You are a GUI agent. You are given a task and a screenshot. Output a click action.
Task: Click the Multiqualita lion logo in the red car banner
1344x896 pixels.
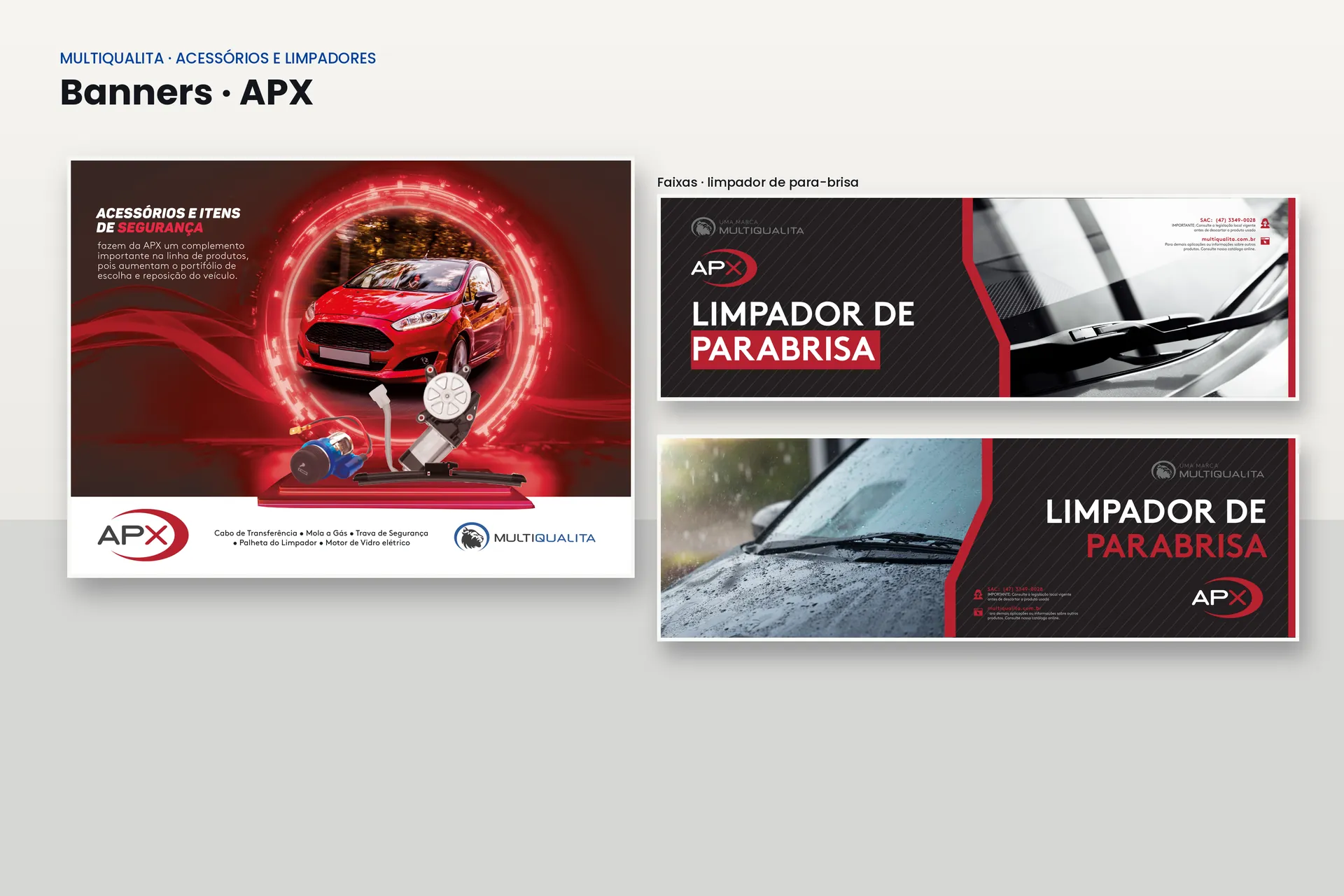(525, 537)
